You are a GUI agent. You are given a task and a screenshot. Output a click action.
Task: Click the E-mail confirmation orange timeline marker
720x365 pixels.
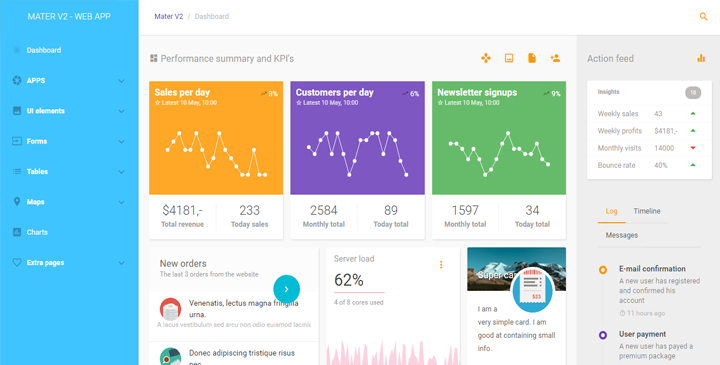point(603,270)
